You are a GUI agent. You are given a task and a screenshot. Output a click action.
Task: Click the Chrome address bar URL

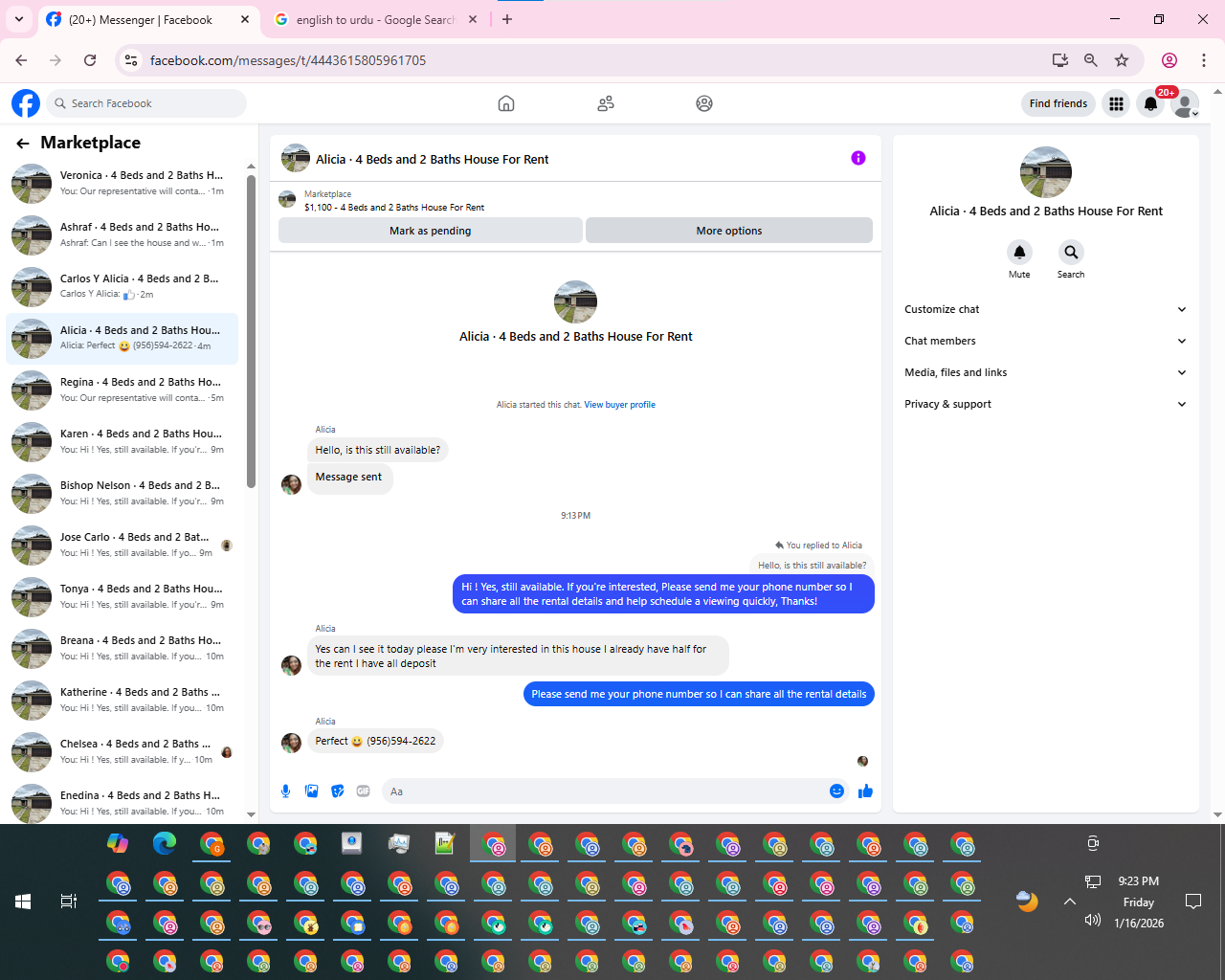pyautogui.click(x=288, y=60)
